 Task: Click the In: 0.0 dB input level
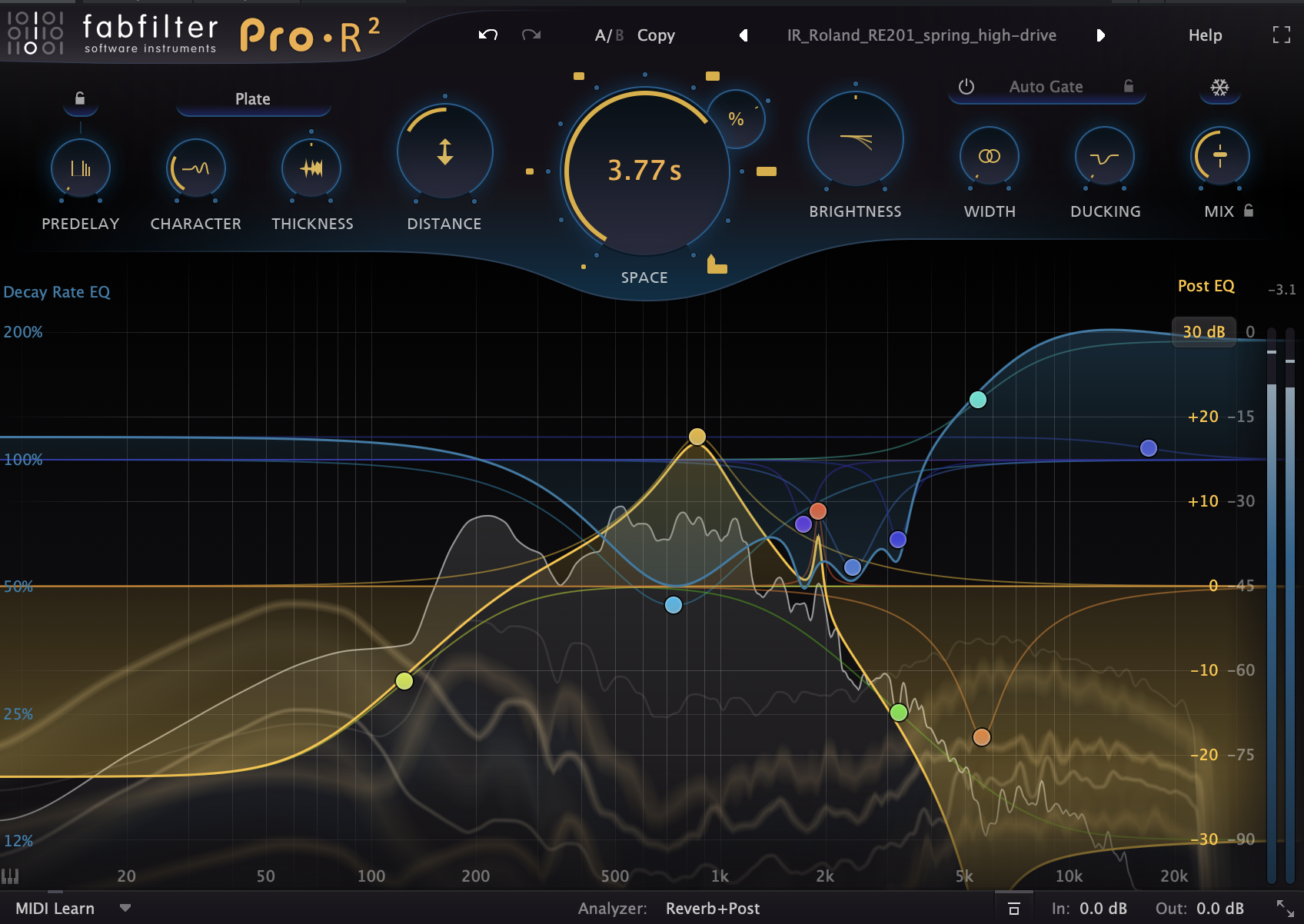1089,909
